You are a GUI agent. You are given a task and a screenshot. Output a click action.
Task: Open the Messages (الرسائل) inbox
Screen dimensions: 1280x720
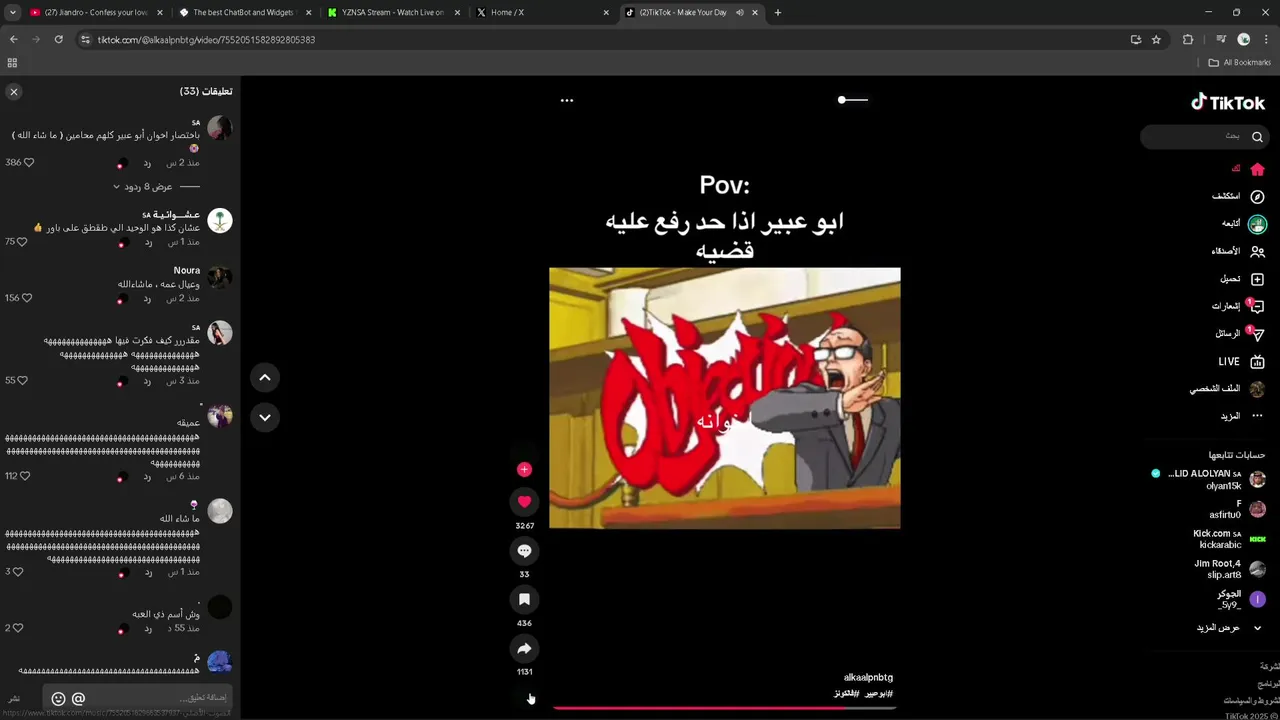(x=1241, y=334)
